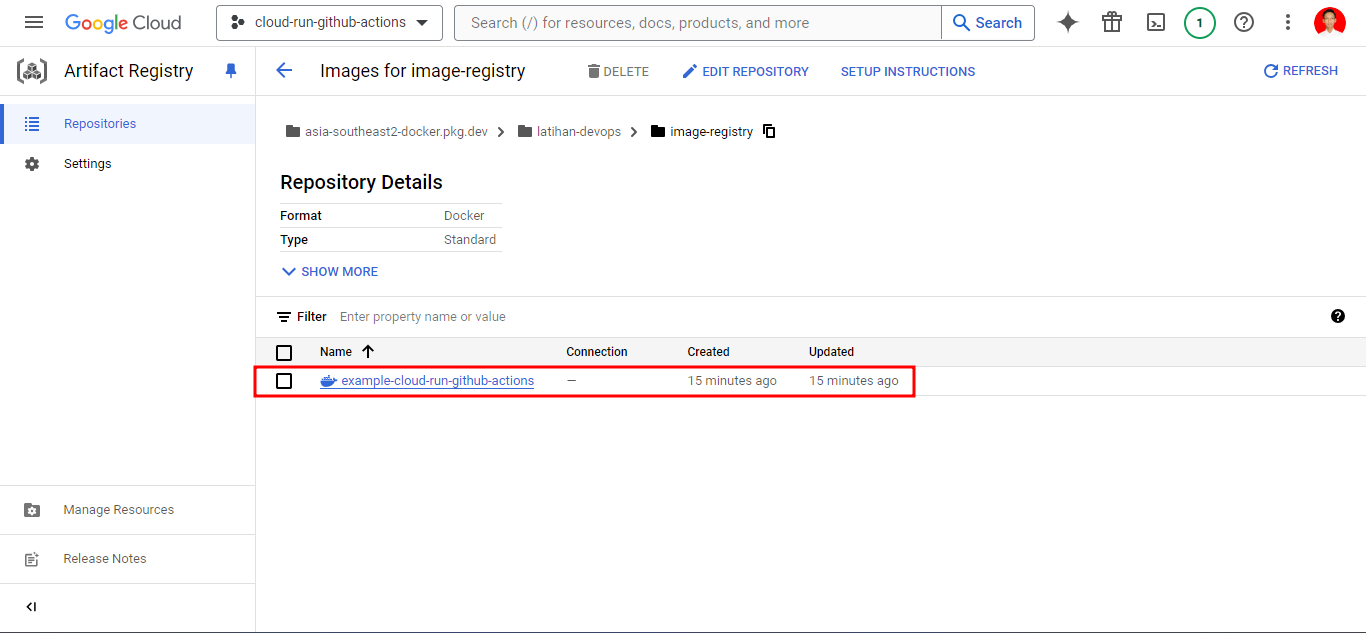Open the help question mark menu
This screenshot has height=633, width=1366.
click(x=1243, y=22)
